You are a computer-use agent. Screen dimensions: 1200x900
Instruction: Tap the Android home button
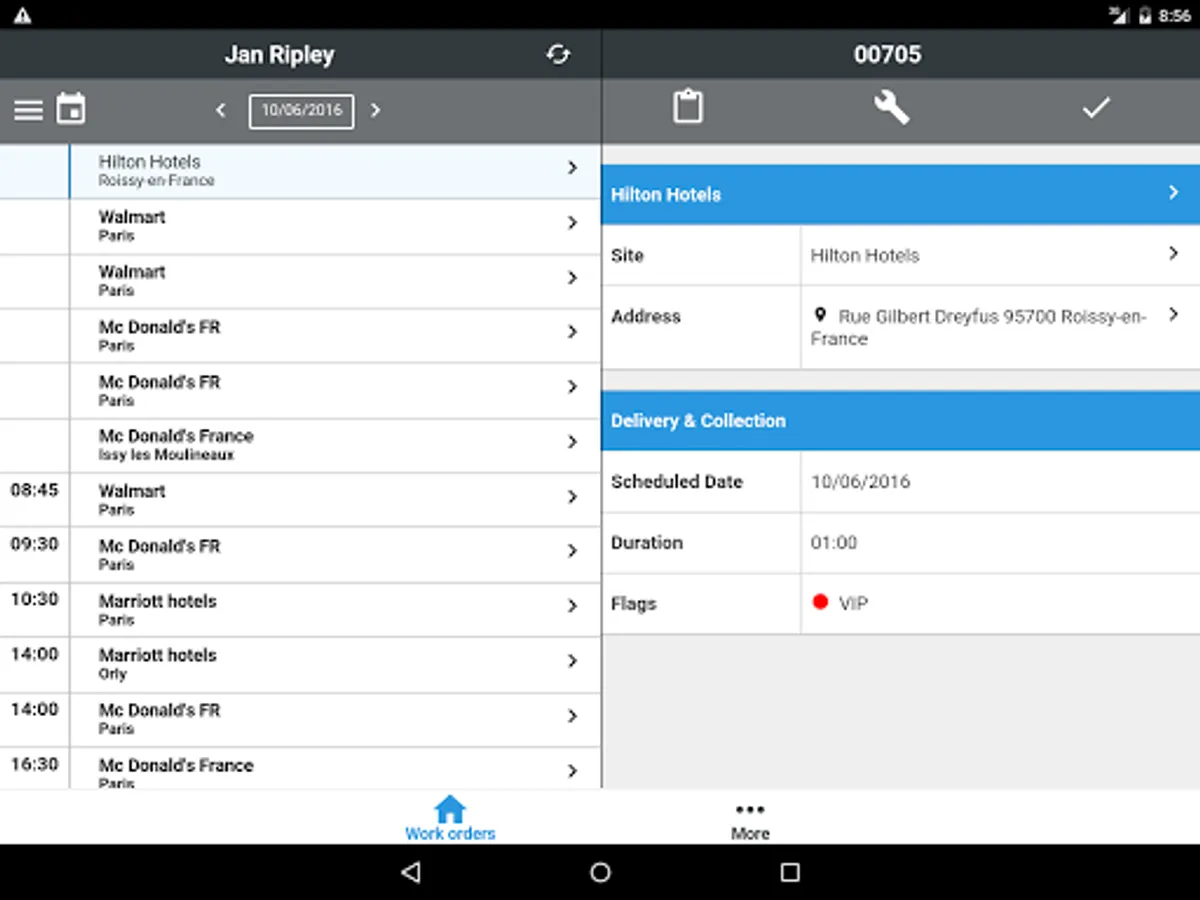600,872
